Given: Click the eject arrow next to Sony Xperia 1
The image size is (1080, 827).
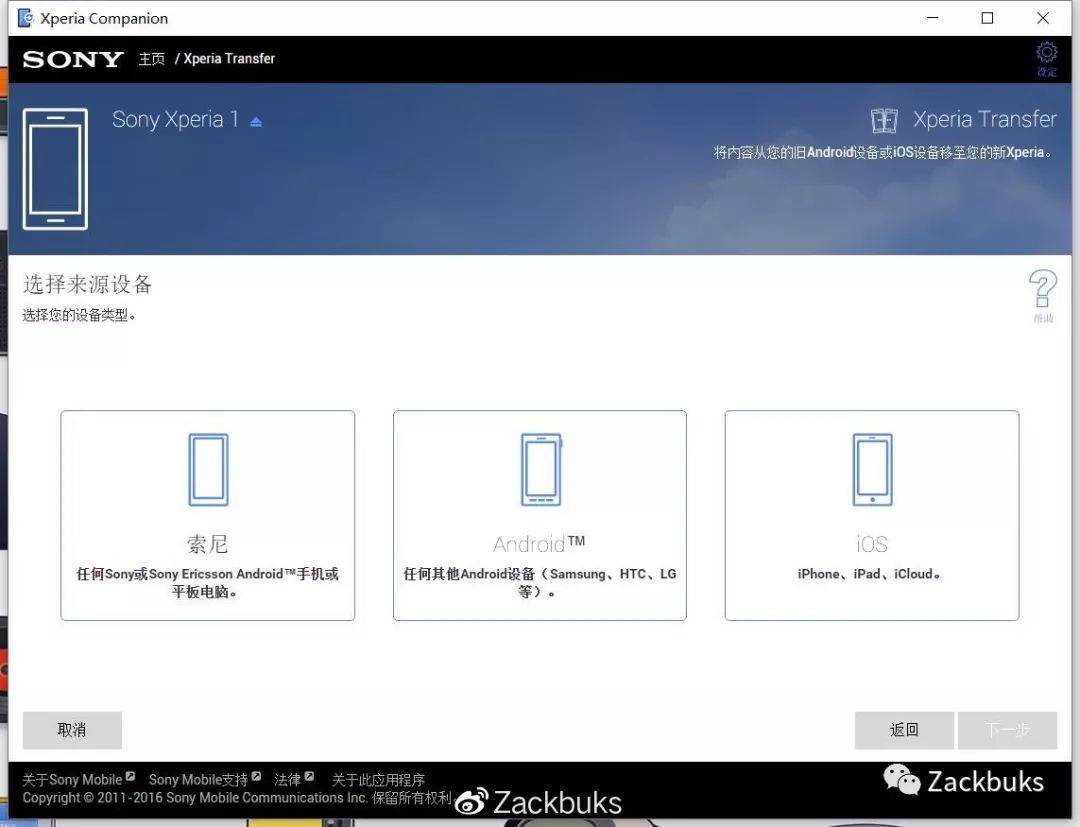Looking at the screenshot, I should pos(256,122).
